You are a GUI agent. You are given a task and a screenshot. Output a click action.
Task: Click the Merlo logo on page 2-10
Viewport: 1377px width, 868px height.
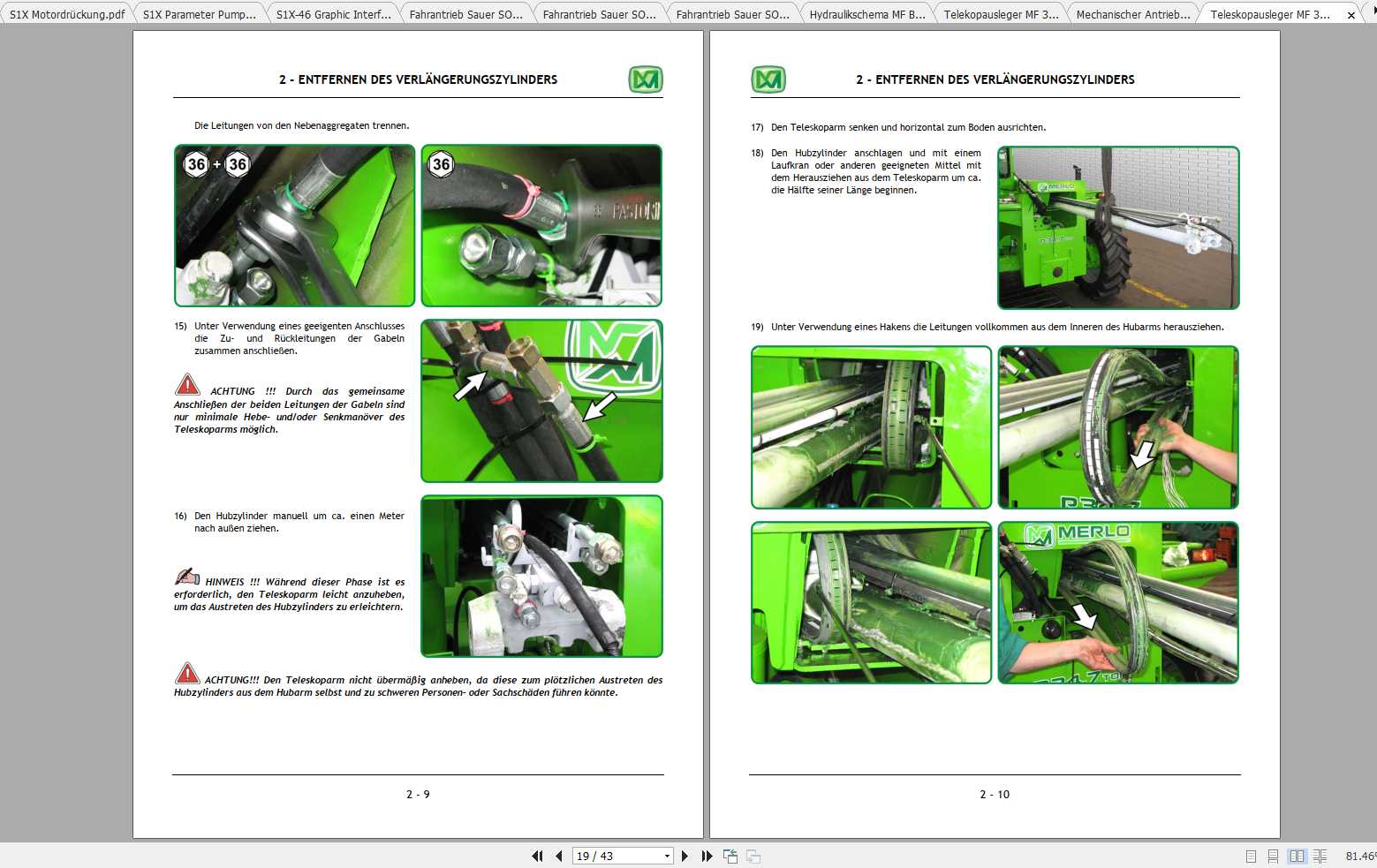point(768,79)
